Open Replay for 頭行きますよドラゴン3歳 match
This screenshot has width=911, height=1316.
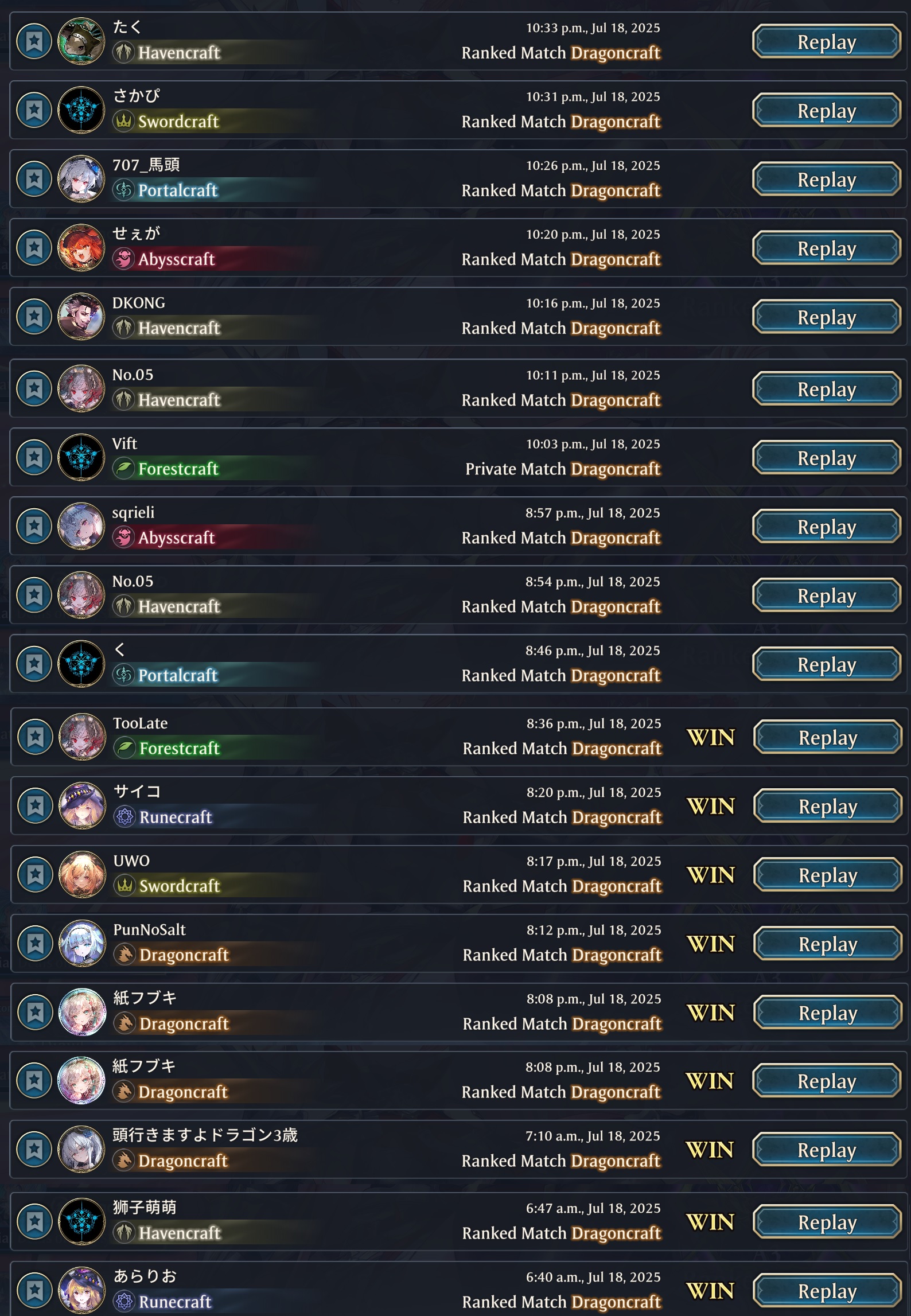pyautogui.click(x=827, y=1149)
